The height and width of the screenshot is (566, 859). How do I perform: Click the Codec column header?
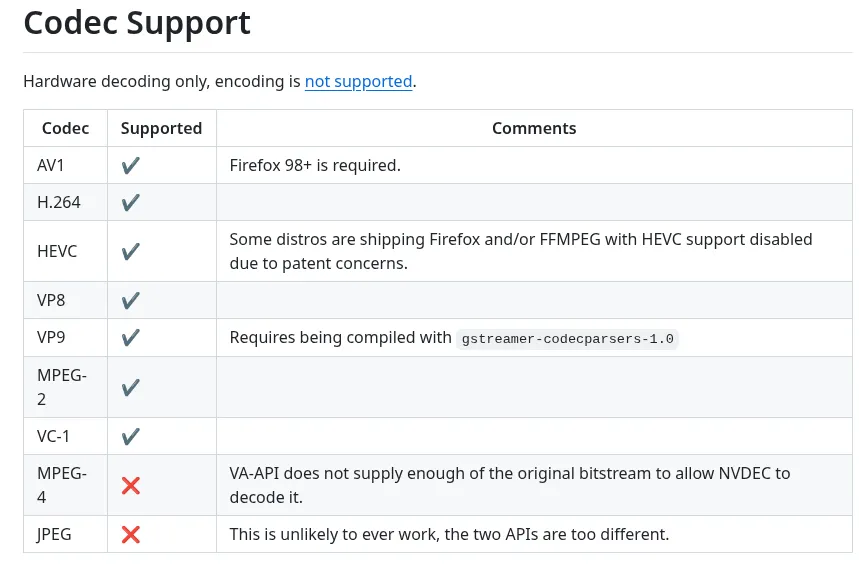point(65,128)
